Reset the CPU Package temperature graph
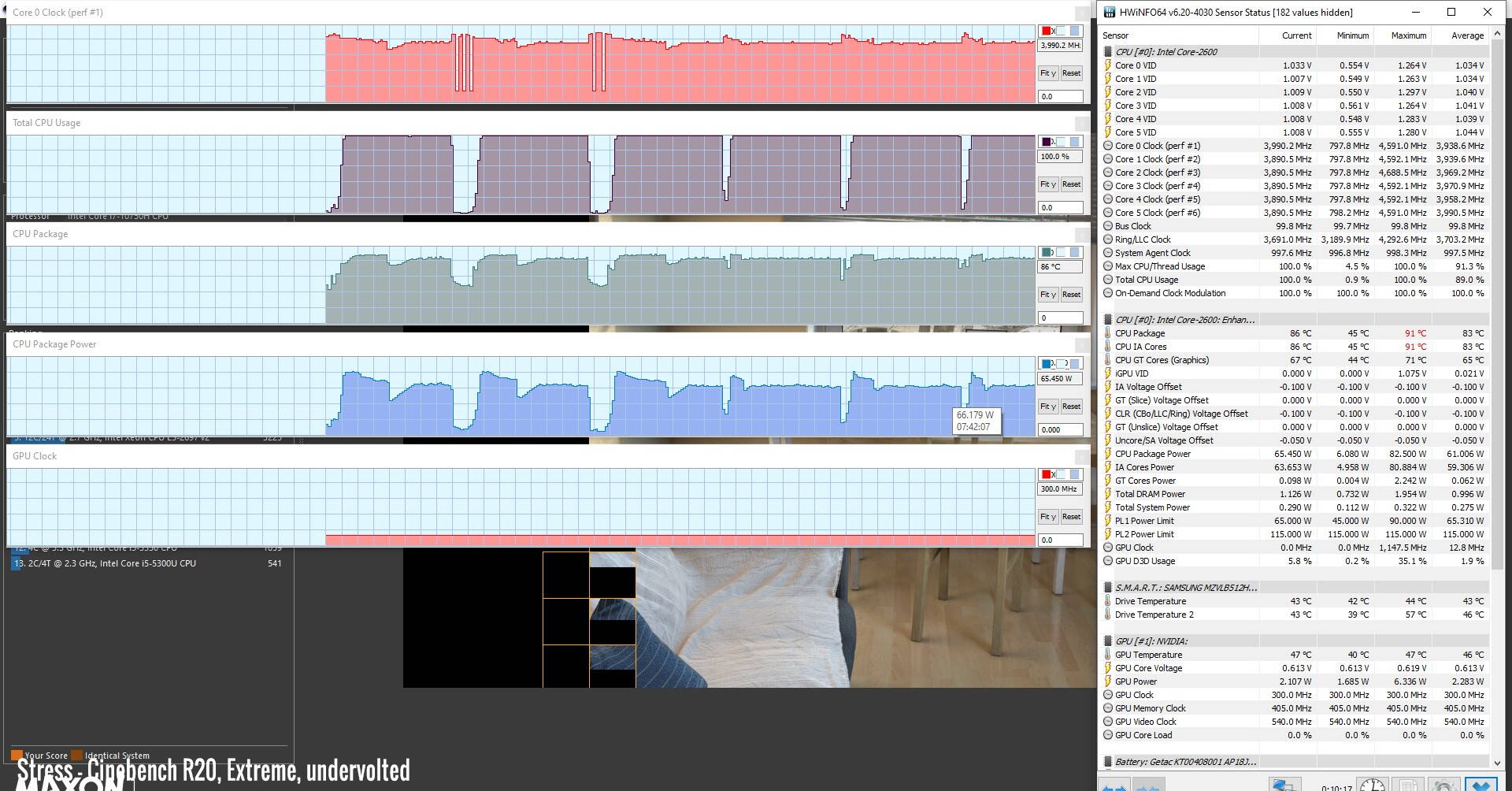Image resolution: width=1512 pixels, height=791 pixels. pos(1071,295)
